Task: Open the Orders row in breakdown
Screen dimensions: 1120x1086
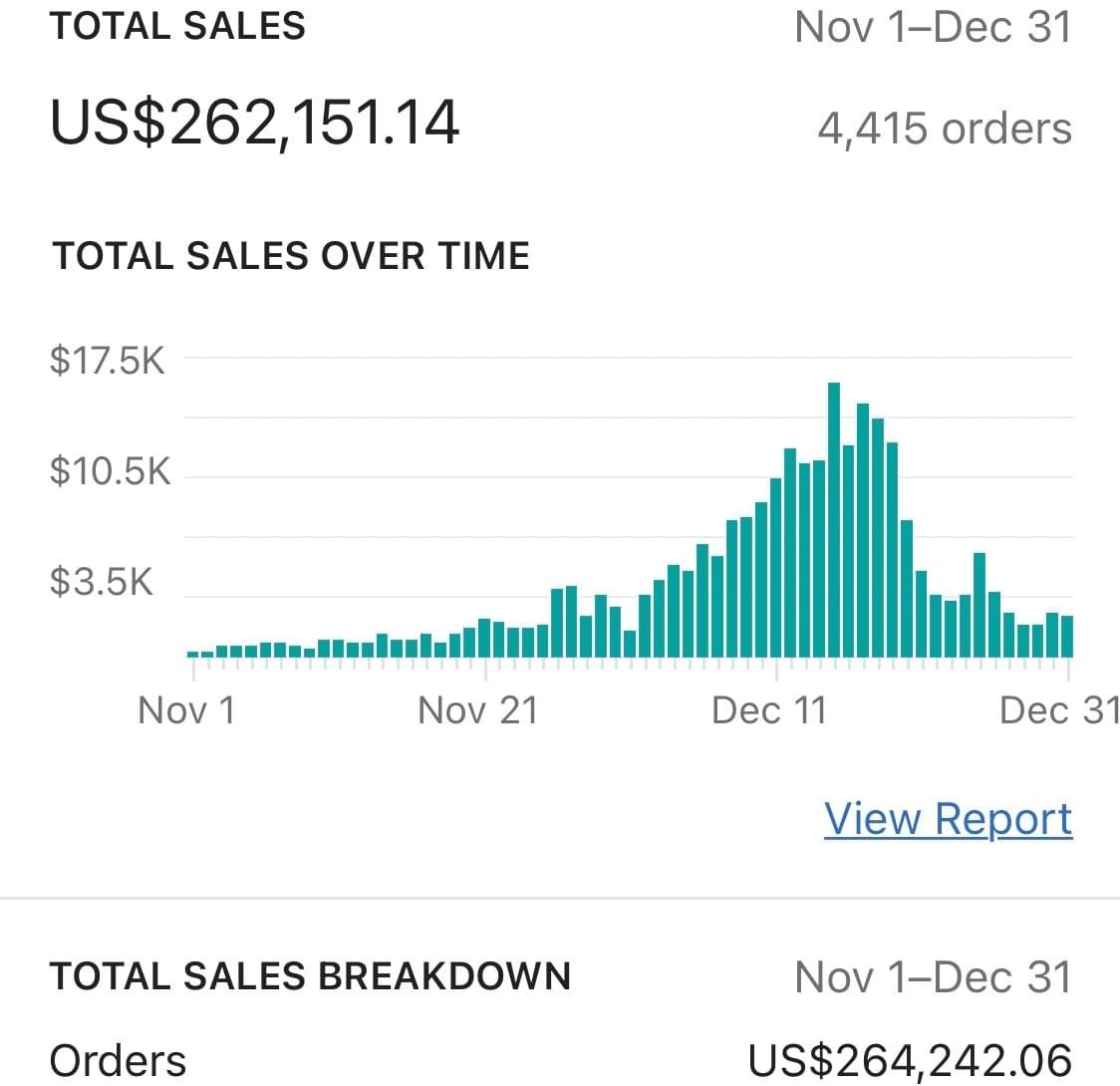Action: click(118, 1061)
